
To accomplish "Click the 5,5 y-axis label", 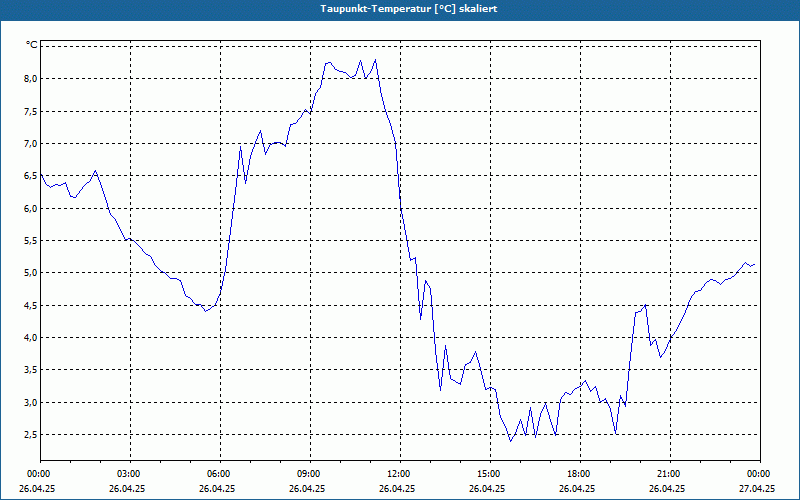I will 31,240.
